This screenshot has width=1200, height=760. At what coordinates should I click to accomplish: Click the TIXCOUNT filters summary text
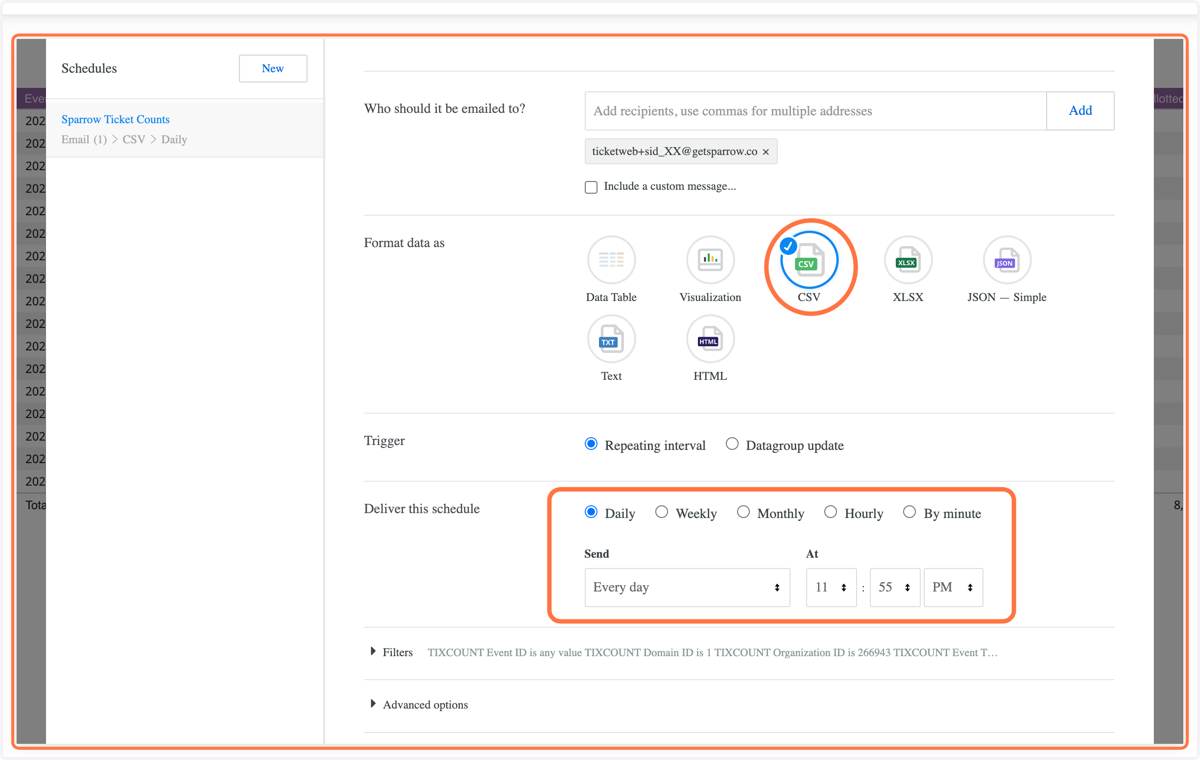[x=712, y=652]
